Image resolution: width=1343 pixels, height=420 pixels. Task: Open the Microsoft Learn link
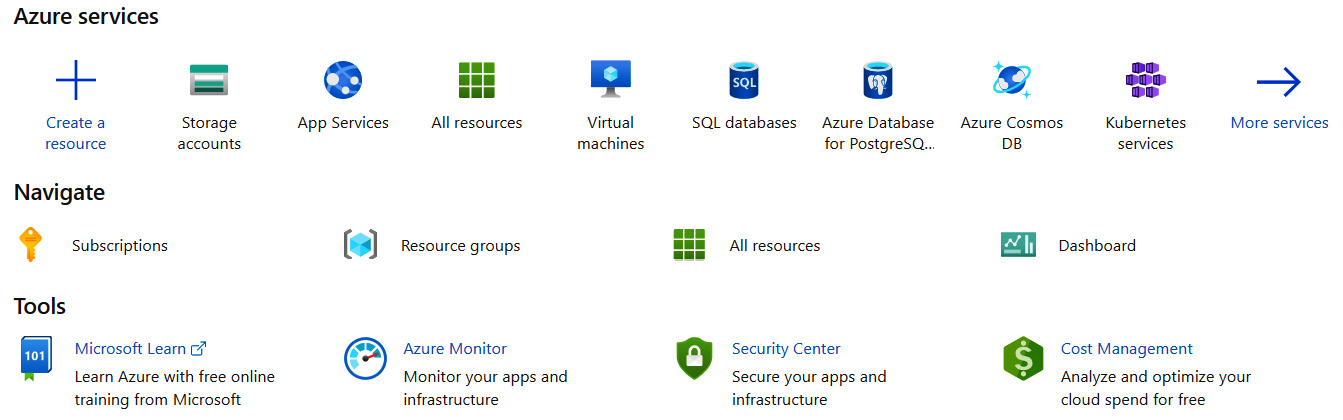130,349
